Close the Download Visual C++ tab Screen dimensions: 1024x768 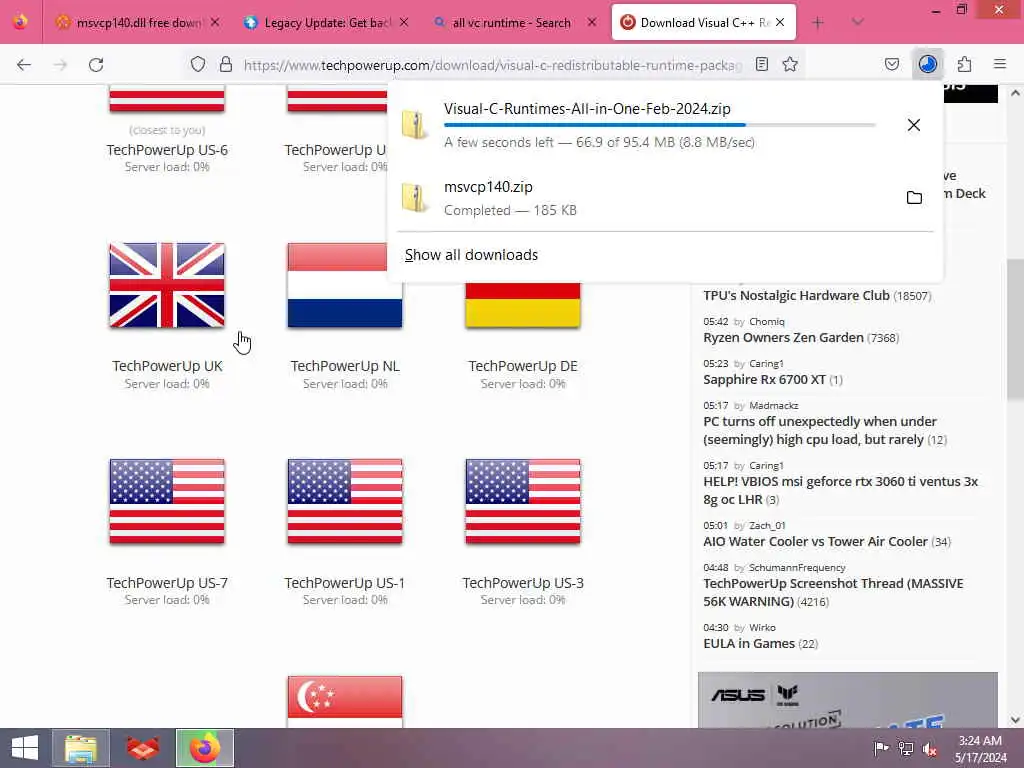pyautogui.click(x=780, y=23)
